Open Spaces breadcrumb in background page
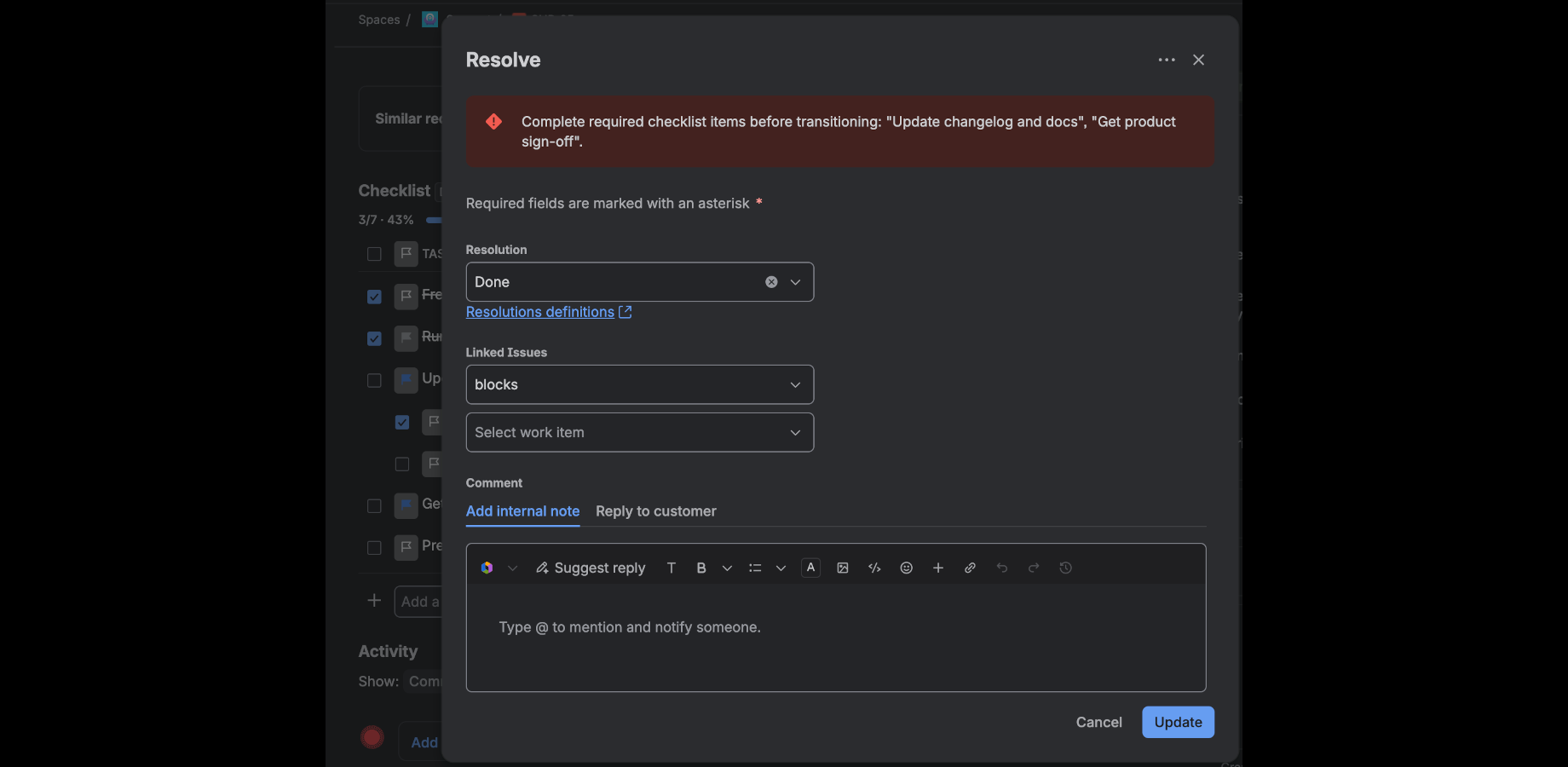 pos(379,20)
